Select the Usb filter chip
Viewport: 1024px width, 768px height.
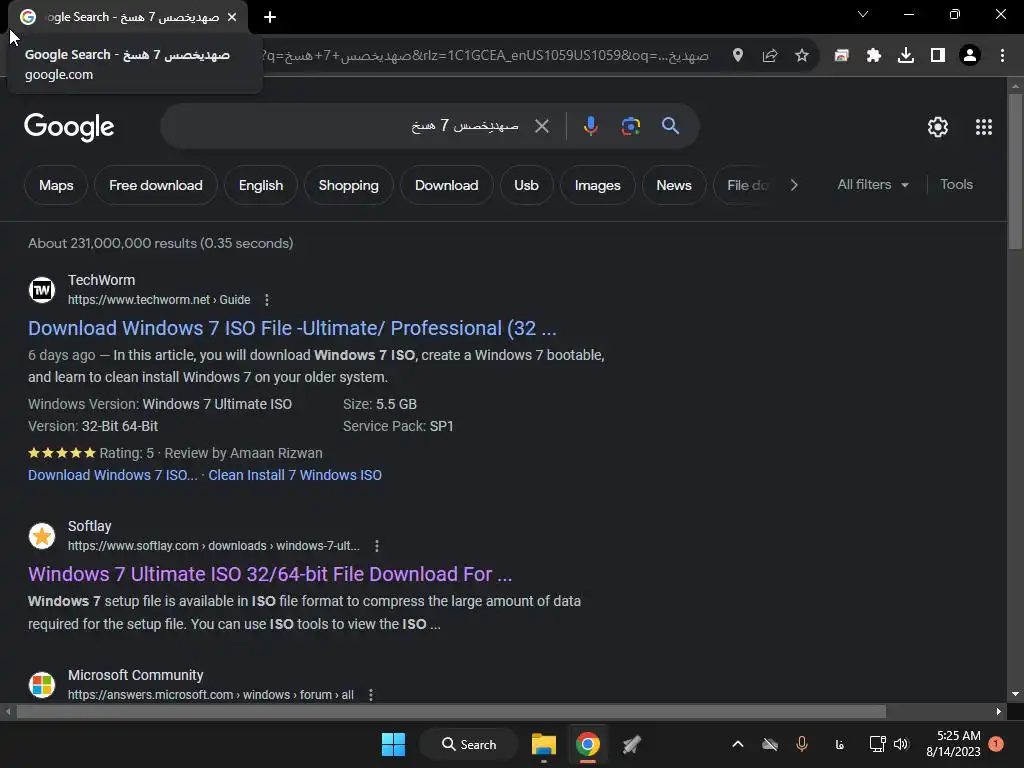526,185
